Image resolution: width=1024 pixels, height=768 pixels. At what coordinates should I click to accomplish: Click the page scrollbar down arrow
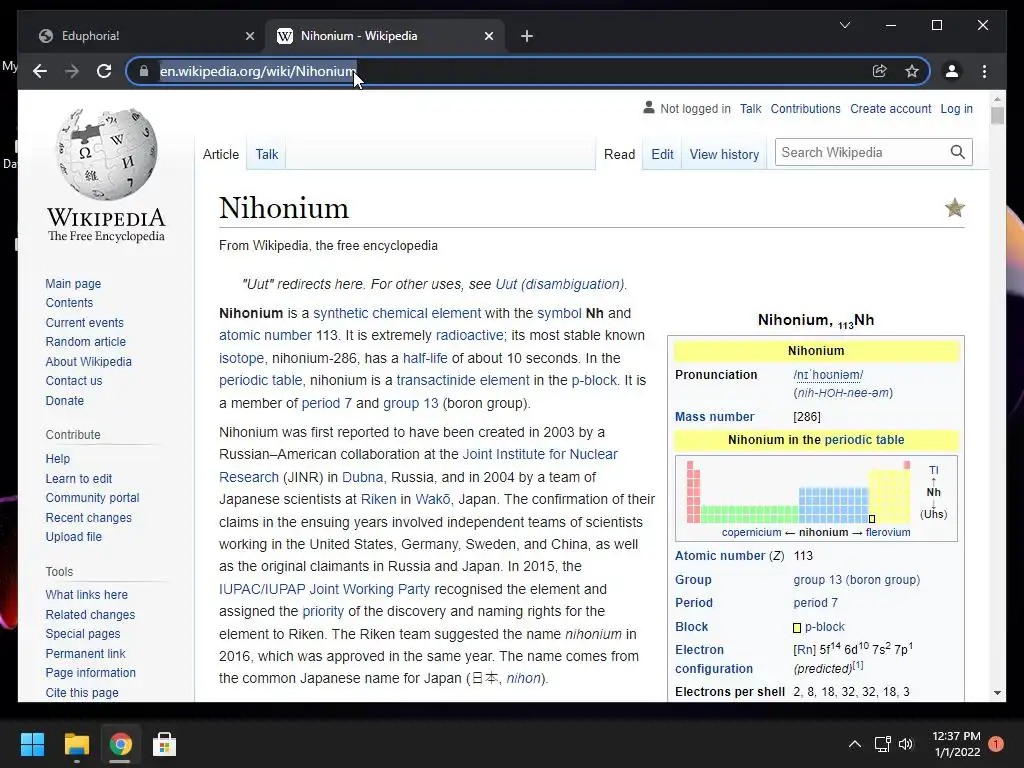click(997, 692)
